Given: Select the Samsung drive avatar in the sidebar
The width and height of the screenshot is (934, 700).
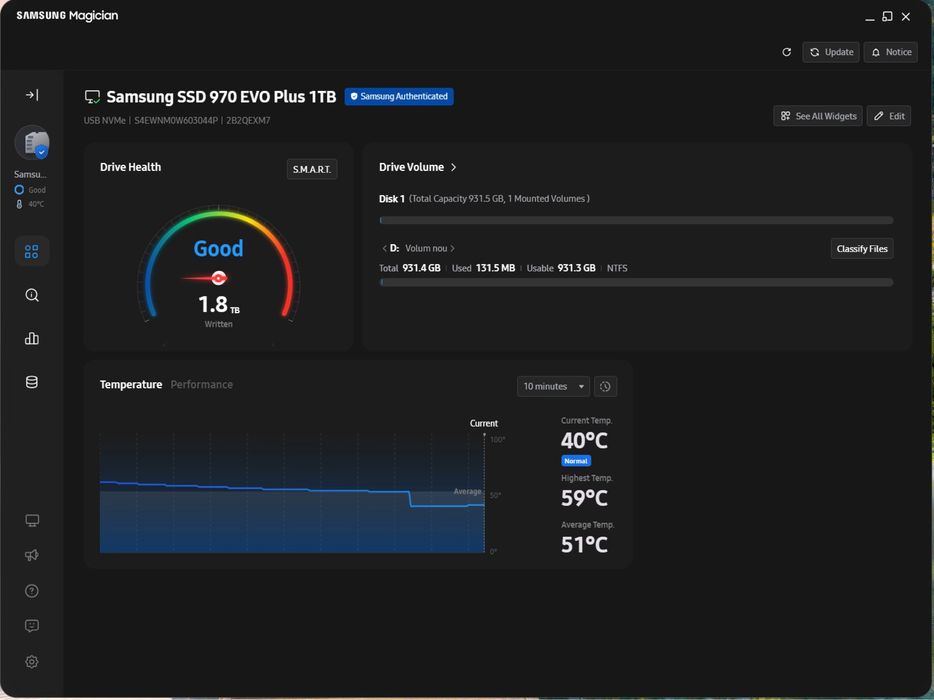Looking at the screenshot, I should tap(32, 142).
